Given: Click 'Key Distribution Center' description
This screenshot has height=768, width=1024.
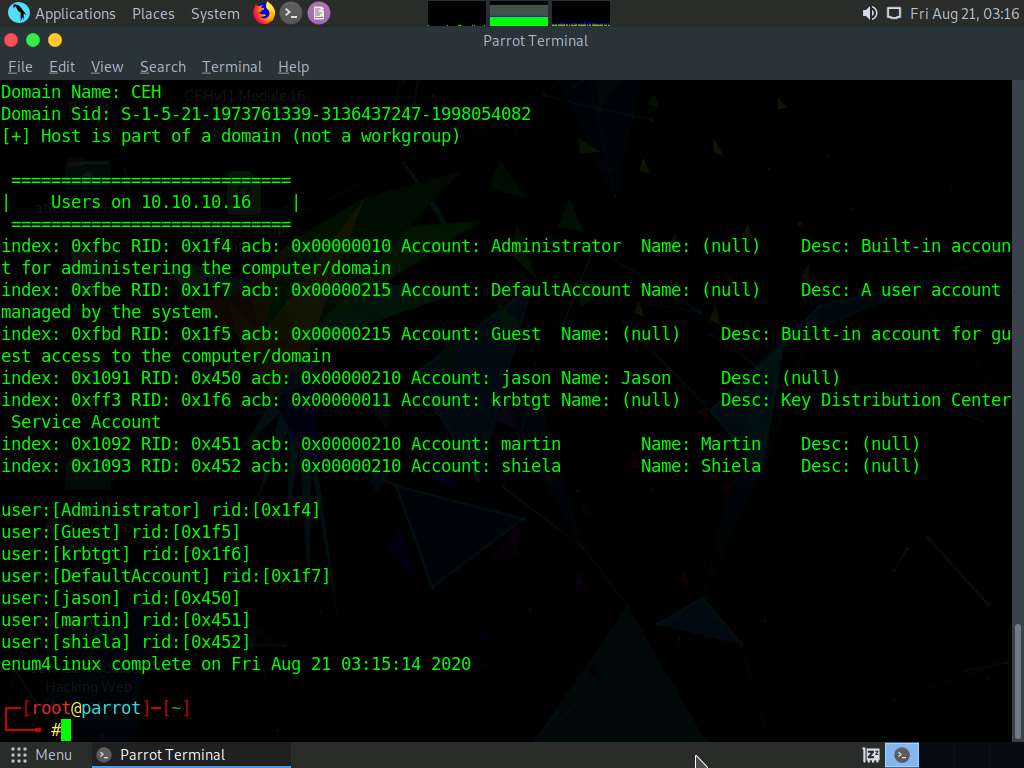Looking at the screenshot, I should point(895,400).
